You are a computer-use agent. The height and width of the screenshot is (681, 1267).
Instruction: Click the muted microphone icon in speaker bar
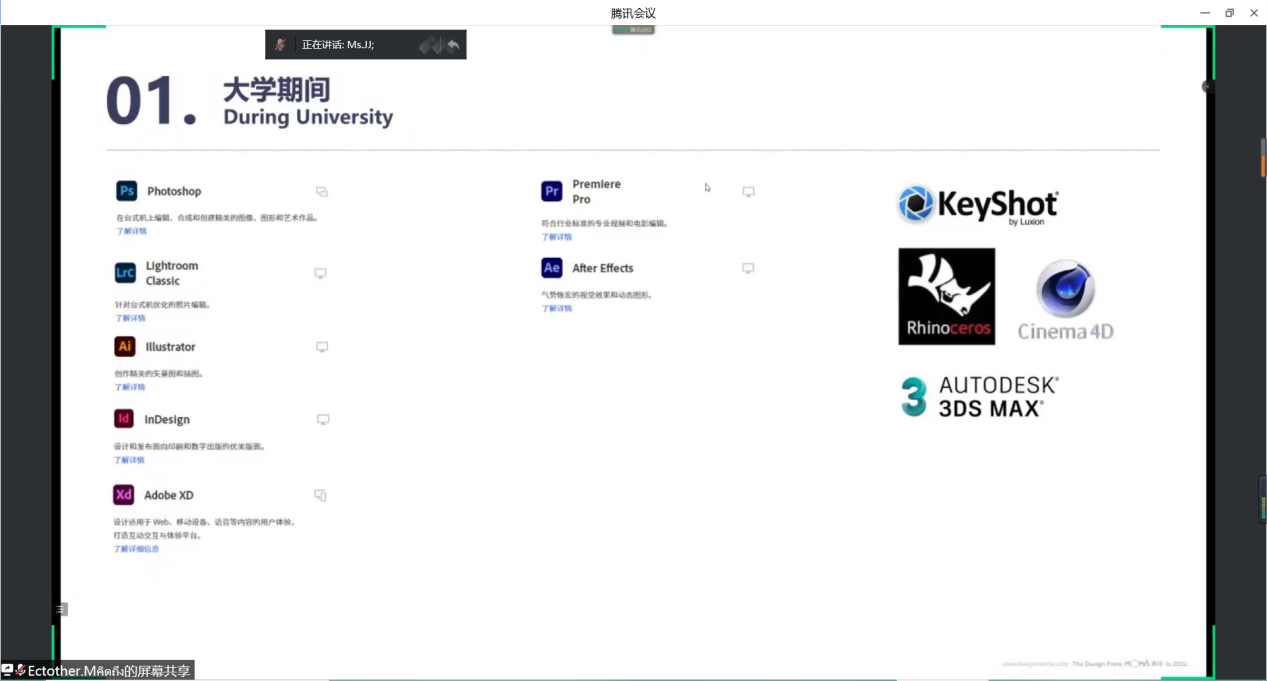pos(281,45)
